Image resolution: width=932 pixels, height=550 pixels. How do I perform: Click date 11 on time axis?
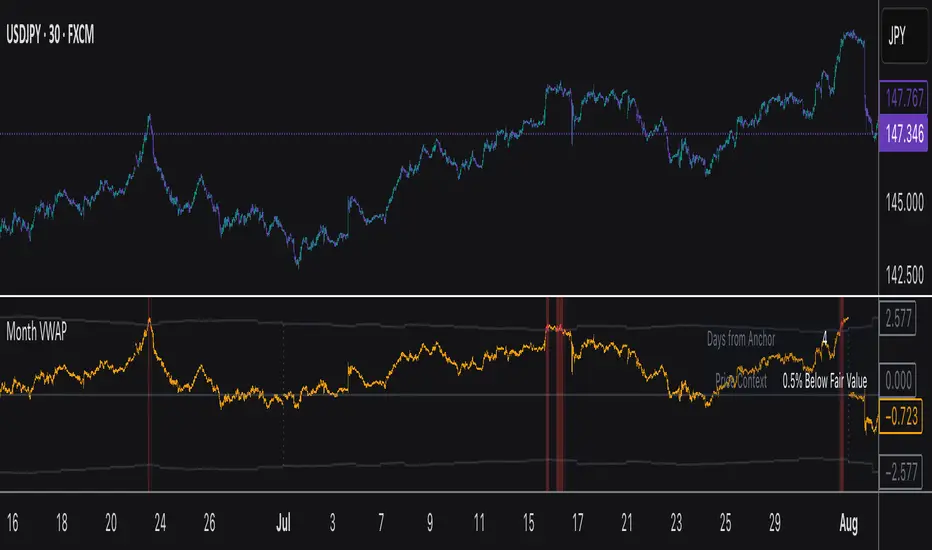point(479,523)
